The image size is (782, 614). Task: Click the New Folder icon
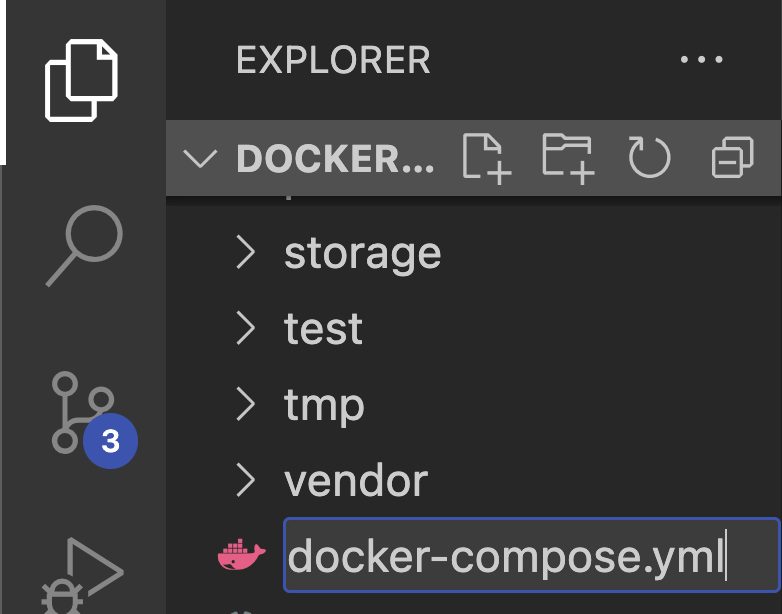(568, 158)
